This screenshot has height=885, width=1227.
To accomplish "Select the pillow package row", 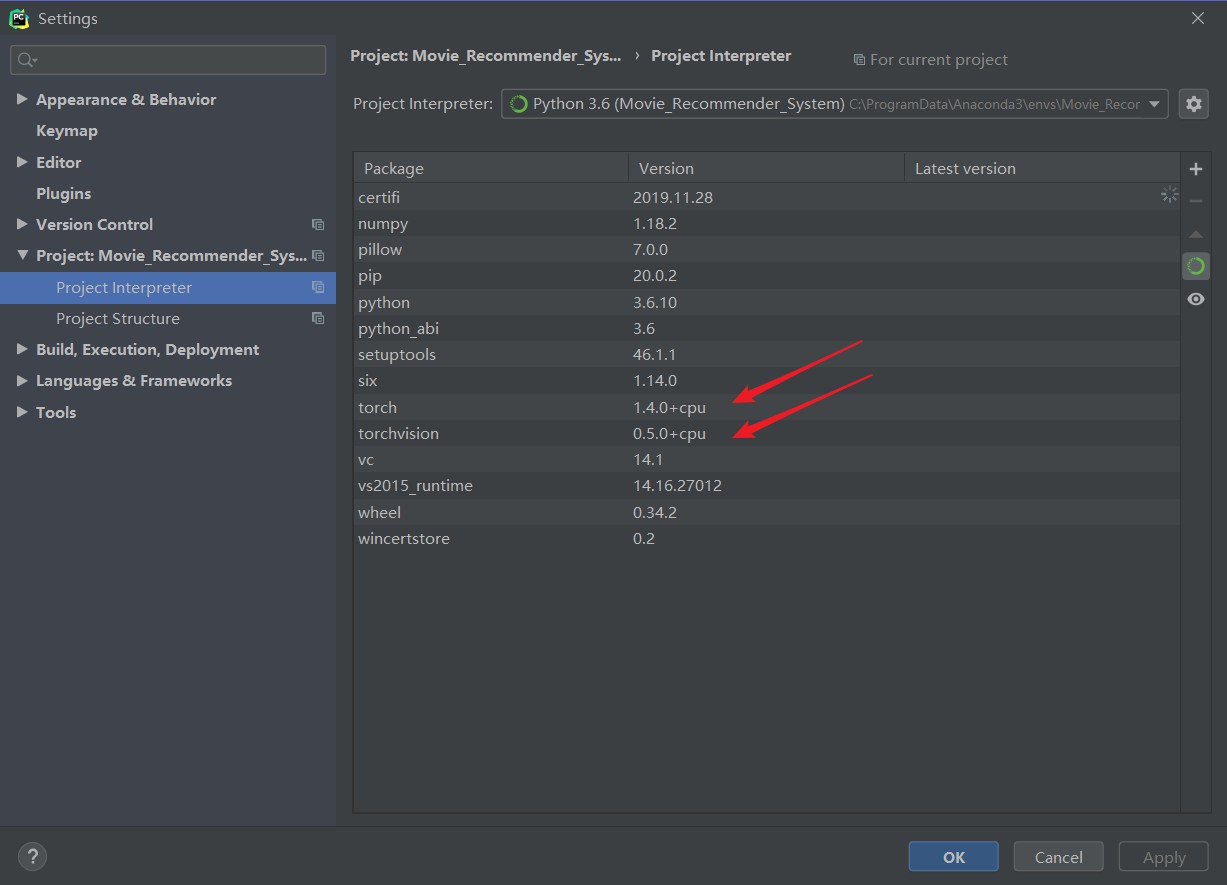I will pyautogui.click(x=767, y=249).
